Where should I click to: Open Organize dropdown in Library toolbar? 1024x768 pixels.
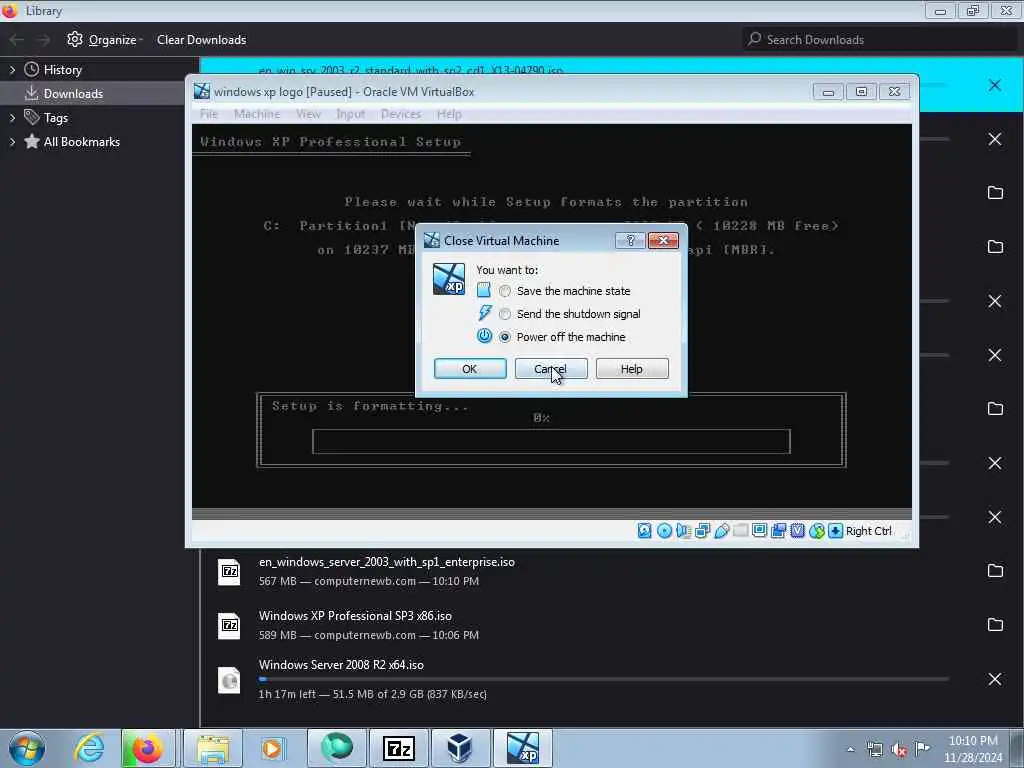tap(105, 40)
